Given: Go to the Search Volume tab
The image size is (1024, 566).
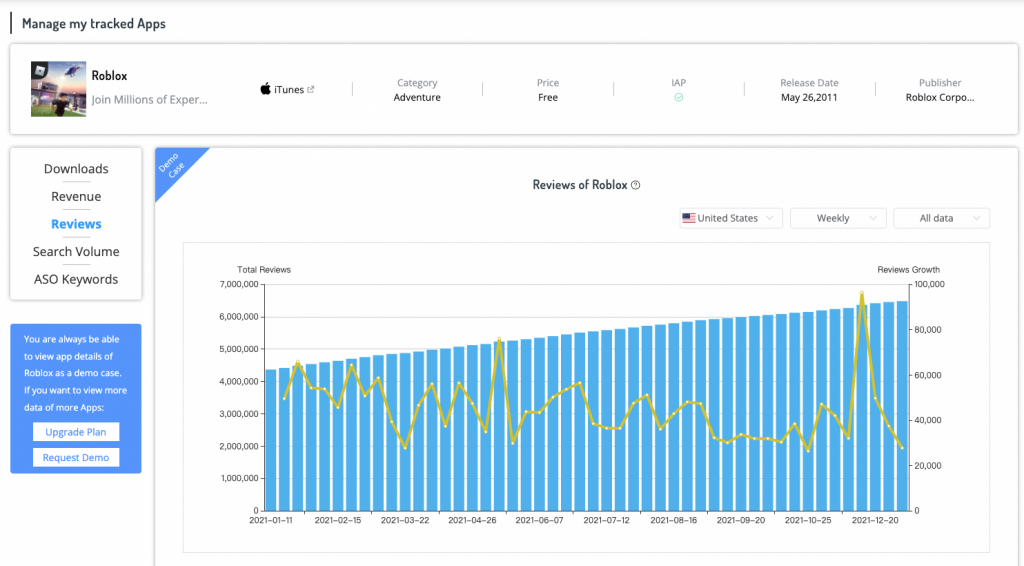Looking at the screenshot, I should pos(76,252).
